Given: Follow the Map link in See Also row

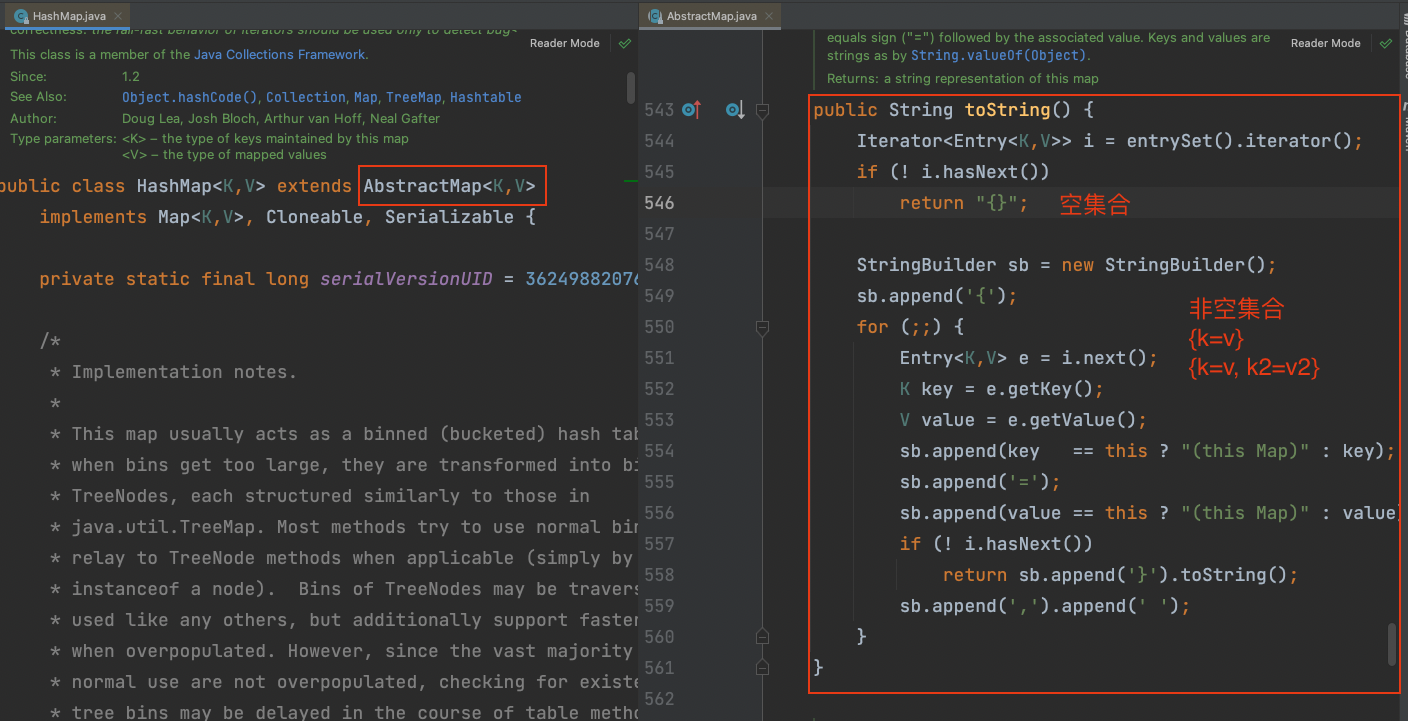Looking at the screenshot, I should point(365,97).
